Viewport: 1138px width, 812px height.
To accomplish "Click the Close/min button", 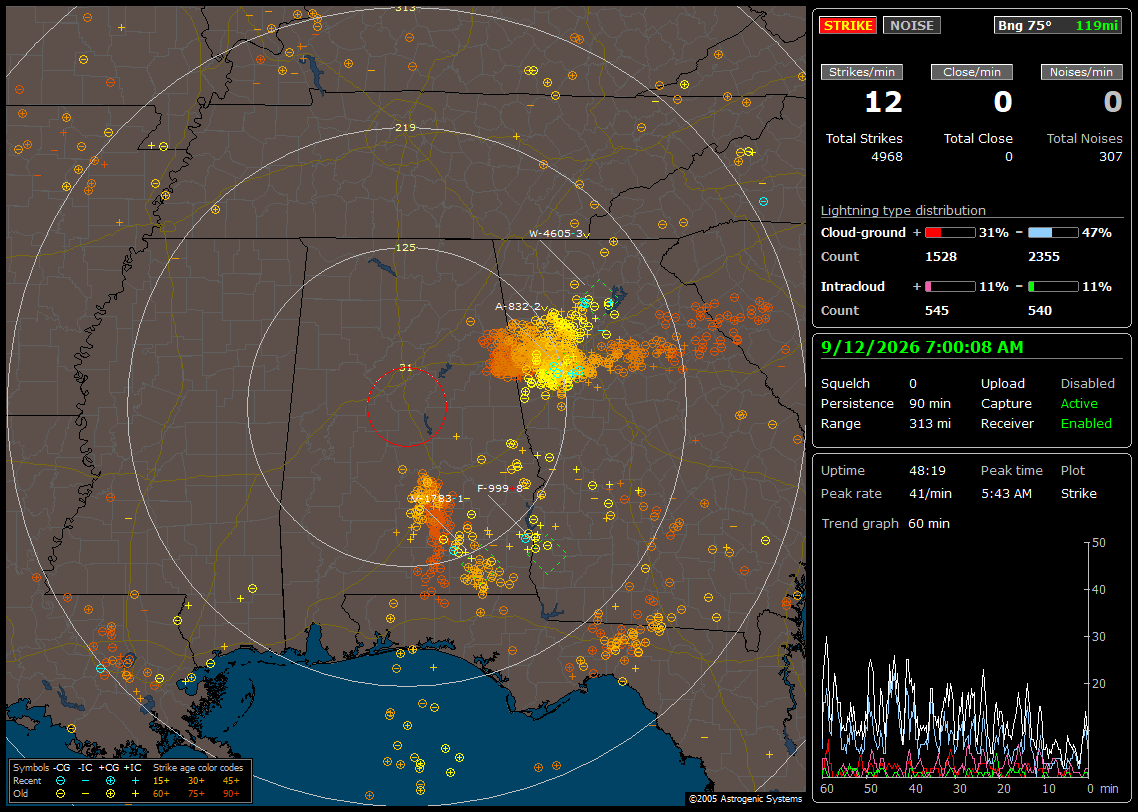I will tap(972, 72).
